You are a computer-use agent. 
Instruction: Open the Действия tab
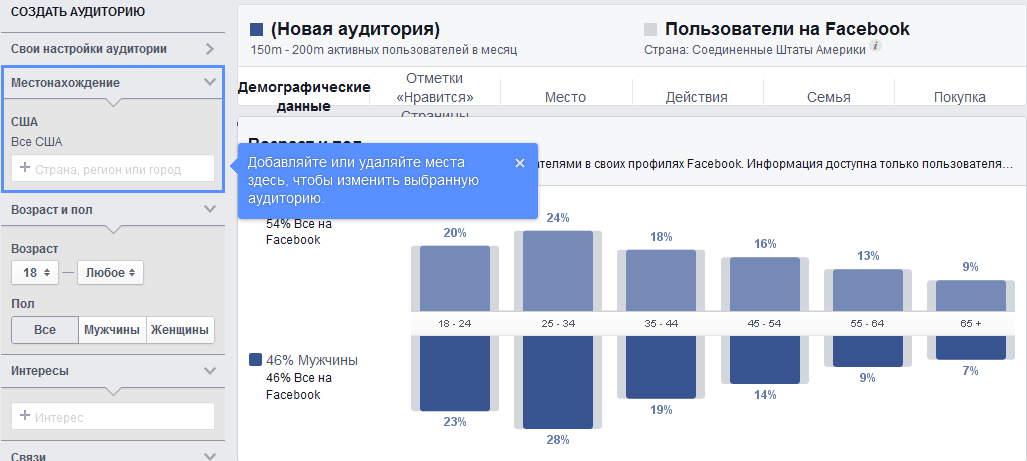point(697,97)
